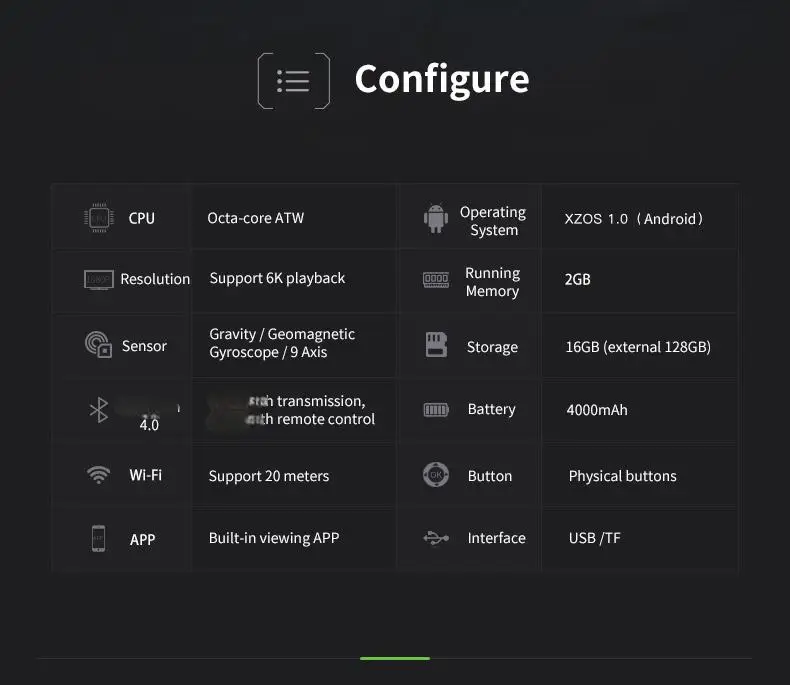Click the Configure list icon in header
790x685 pixels.
click(x=294, y=81)
